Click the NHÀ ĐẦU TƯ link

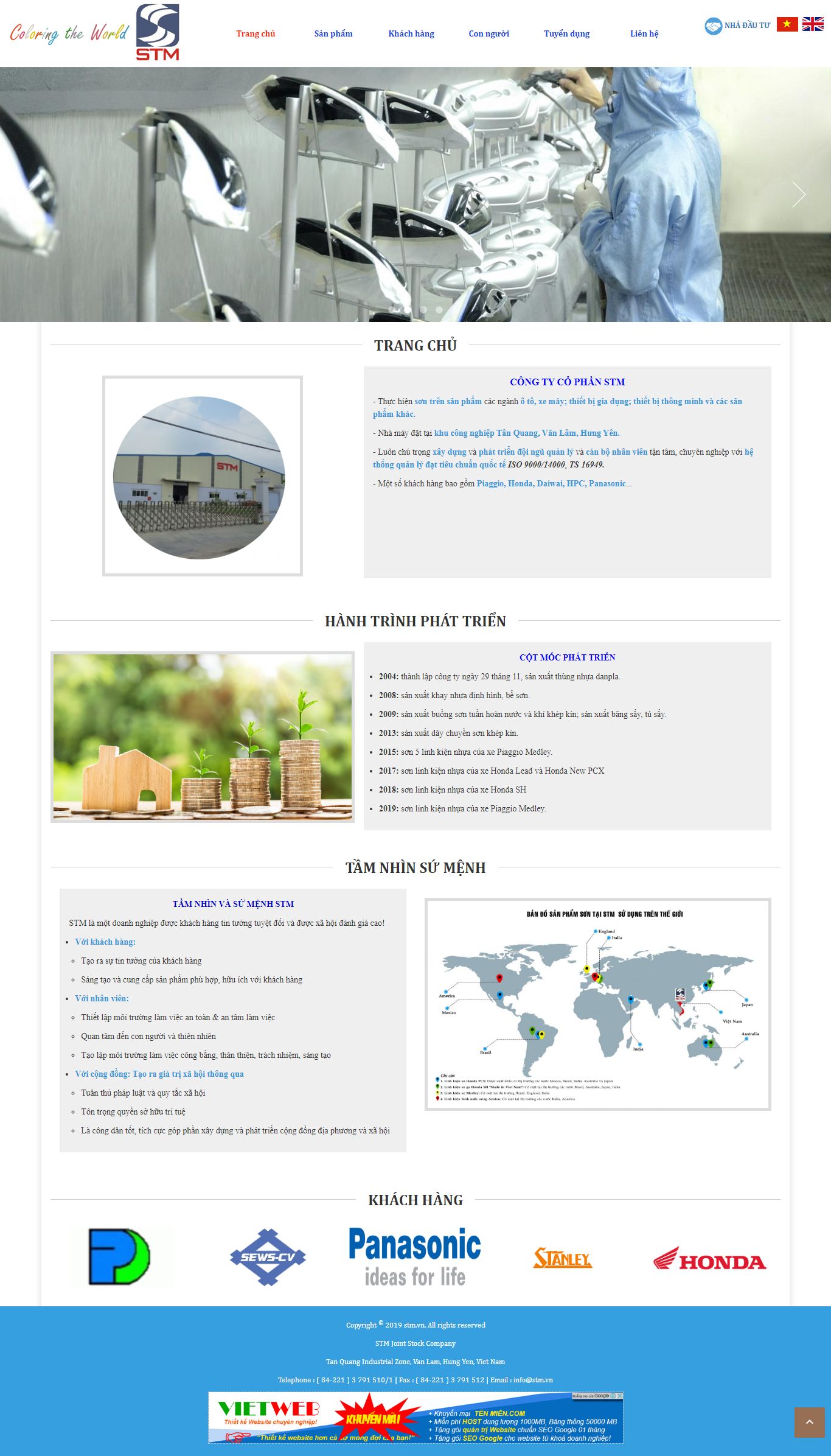click(747, 26)
